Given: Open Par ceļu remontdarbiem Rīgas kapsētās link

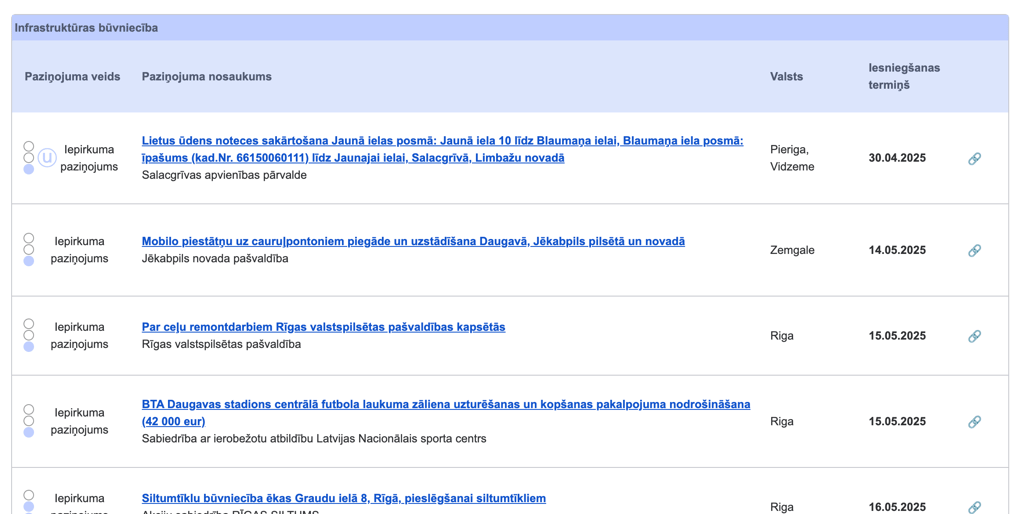Looking at the screenshot, I should pos(323,327).
